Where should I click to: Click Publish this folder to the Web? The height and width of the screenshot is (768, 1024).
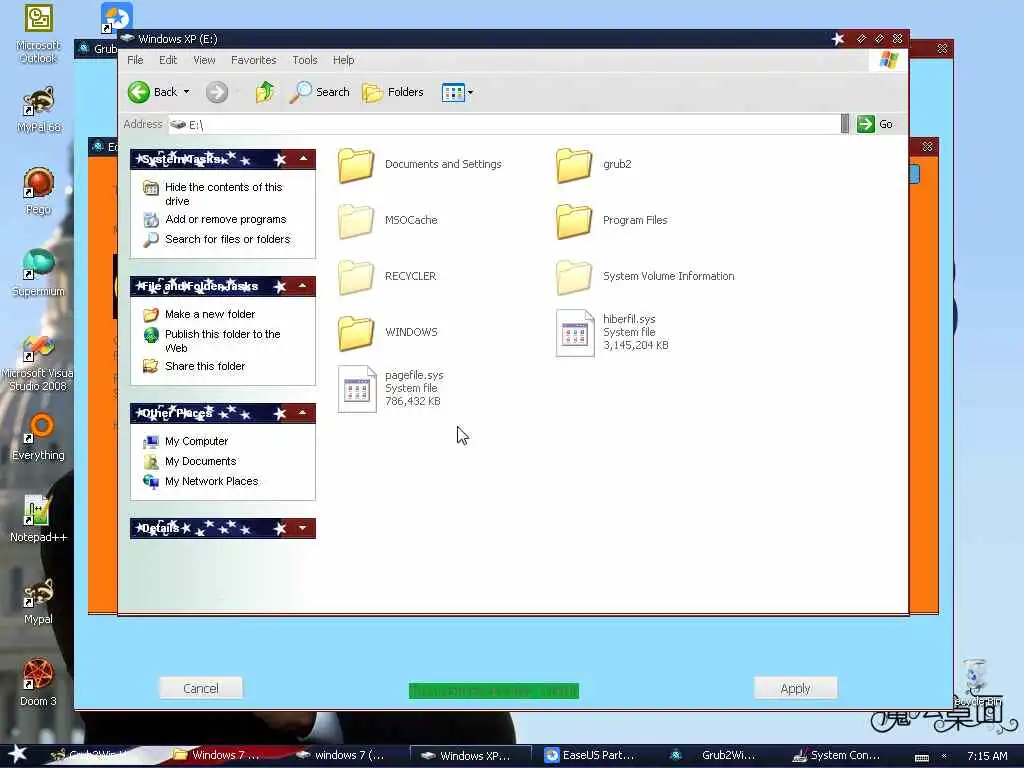pos(222,341)
